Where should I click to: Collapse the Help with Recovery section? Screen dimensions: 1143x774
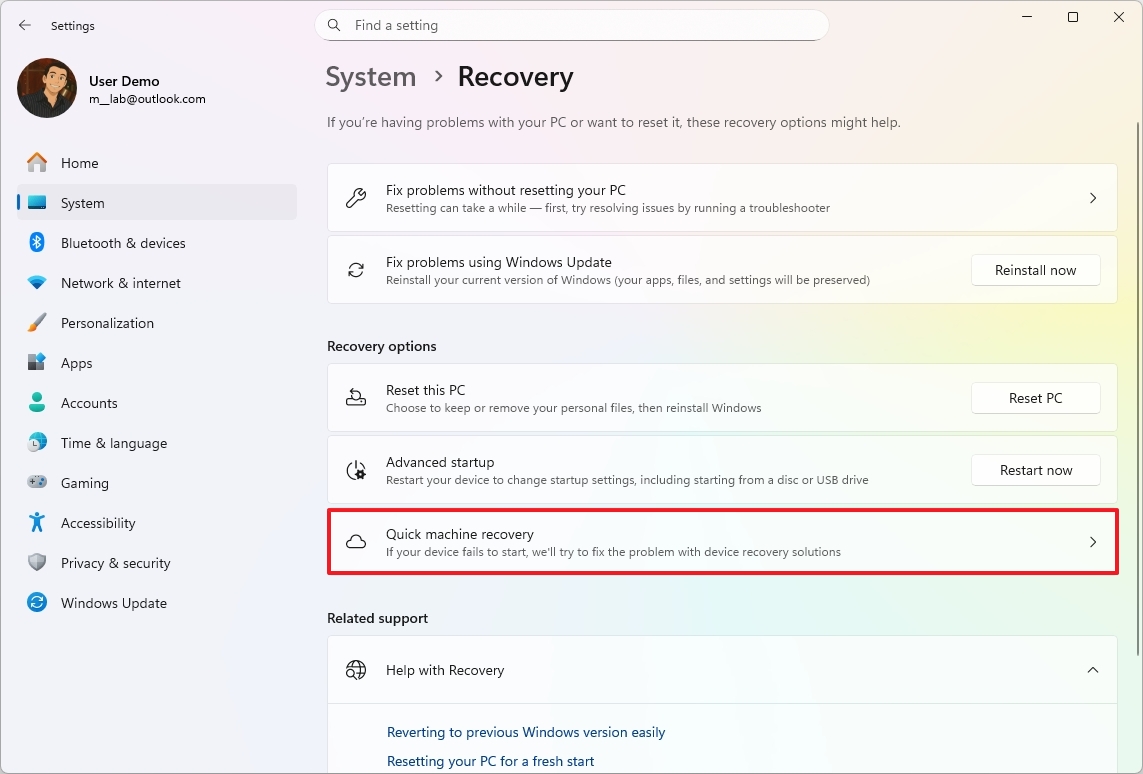tap(1091, 670)
